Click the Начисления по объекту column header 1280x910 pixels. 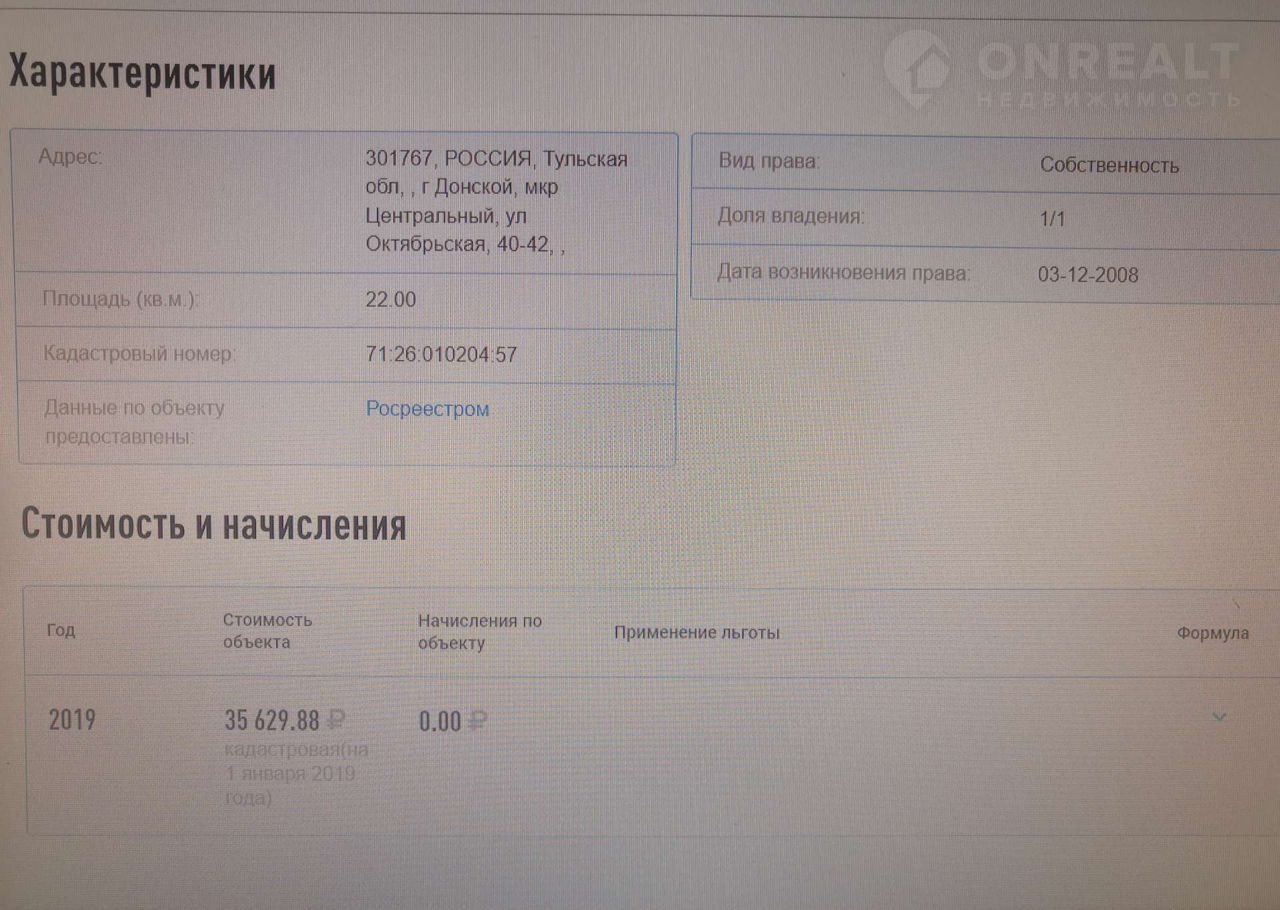[x=480, y=632]
